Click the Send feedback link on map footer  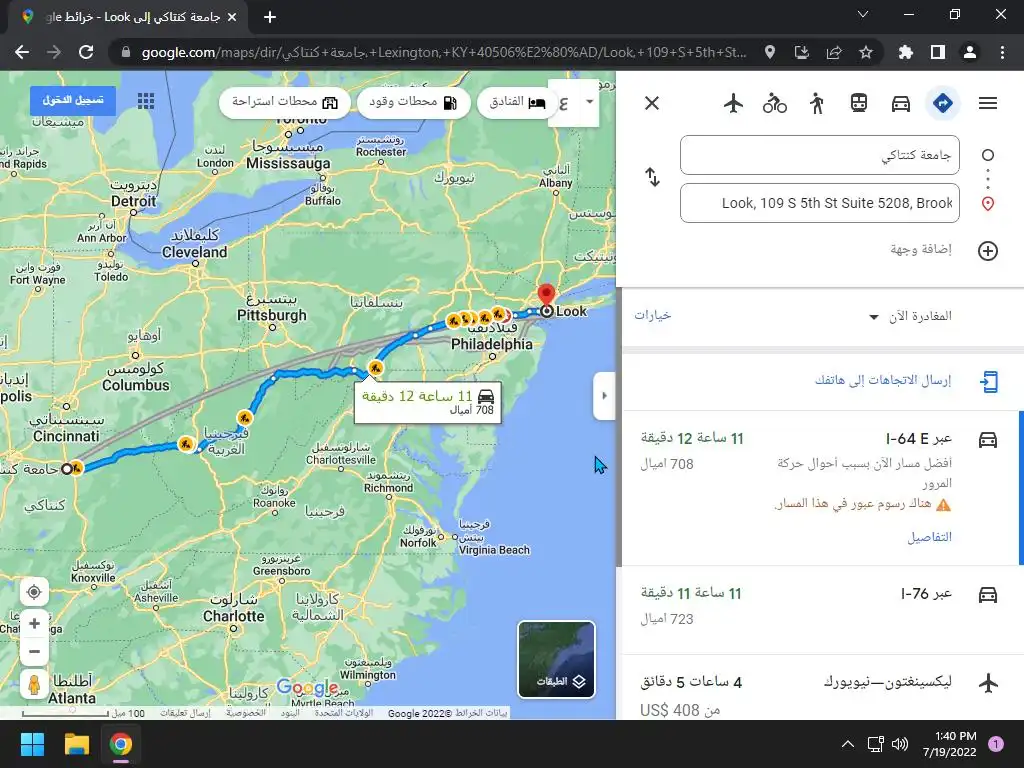185,713
